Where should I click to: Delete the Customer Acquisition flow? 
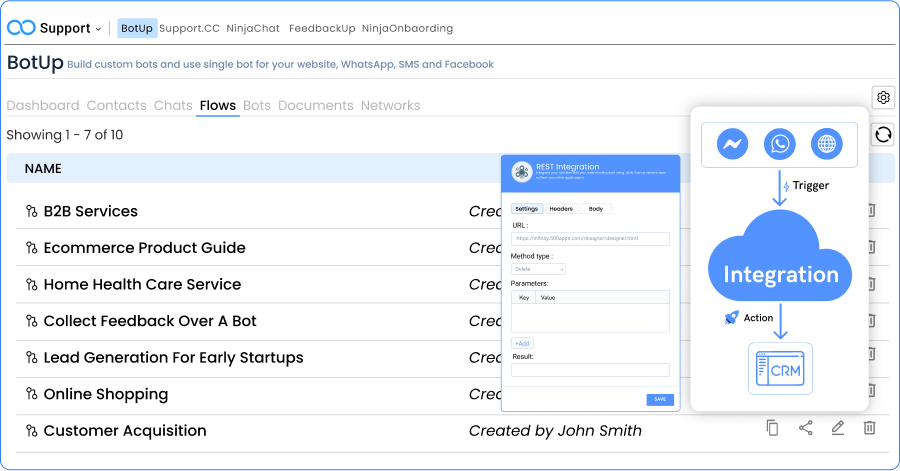[869, 428]
